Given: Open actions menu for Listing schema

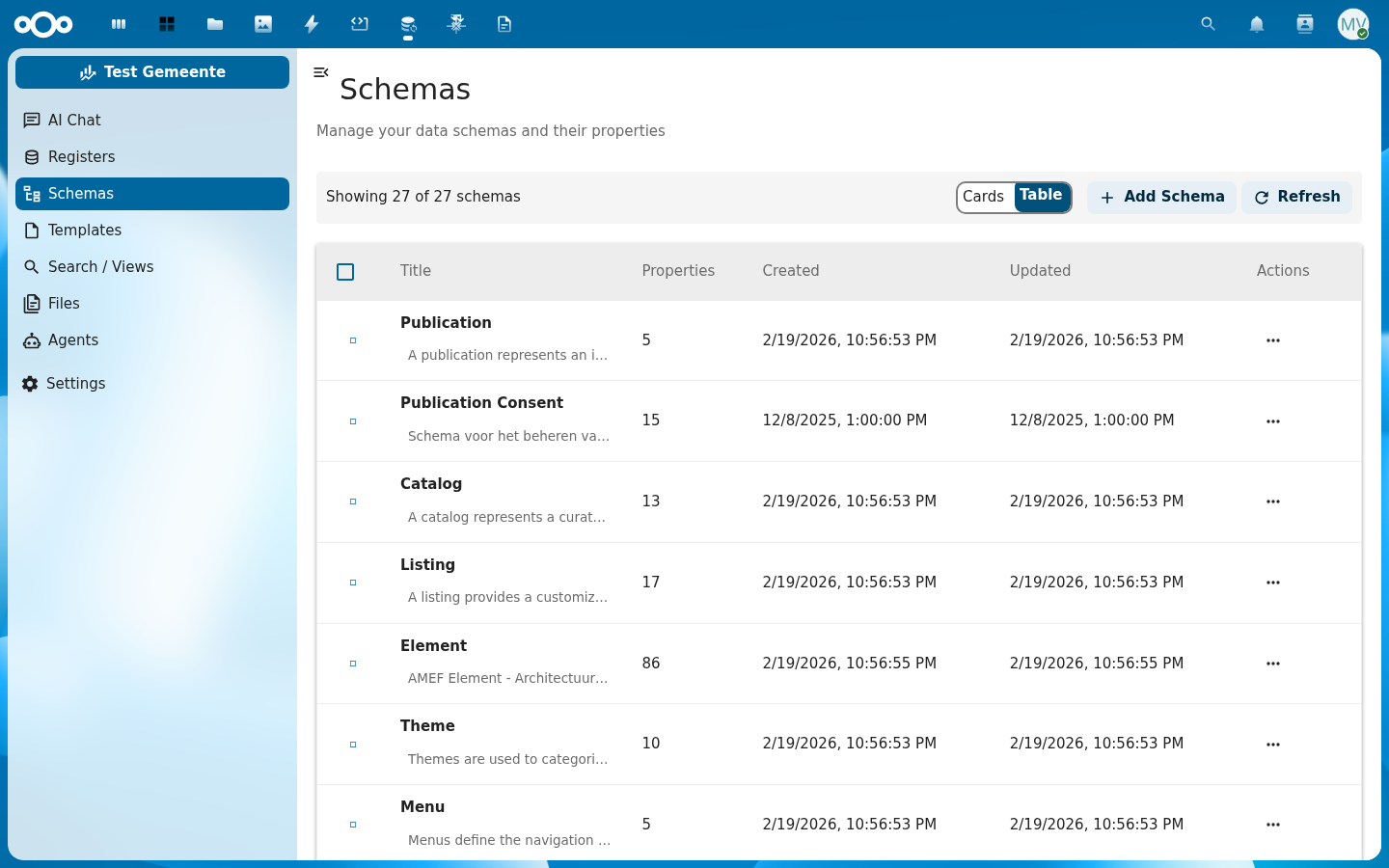Looking at the screenshot, I should pos(1272,583).
